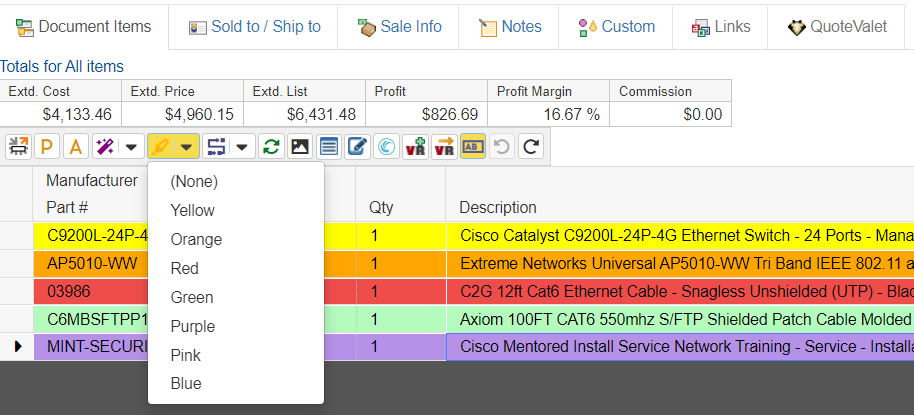Click the edit pencil note icon
This screenshot has height=415, width=914.
[x=357, y=147]
